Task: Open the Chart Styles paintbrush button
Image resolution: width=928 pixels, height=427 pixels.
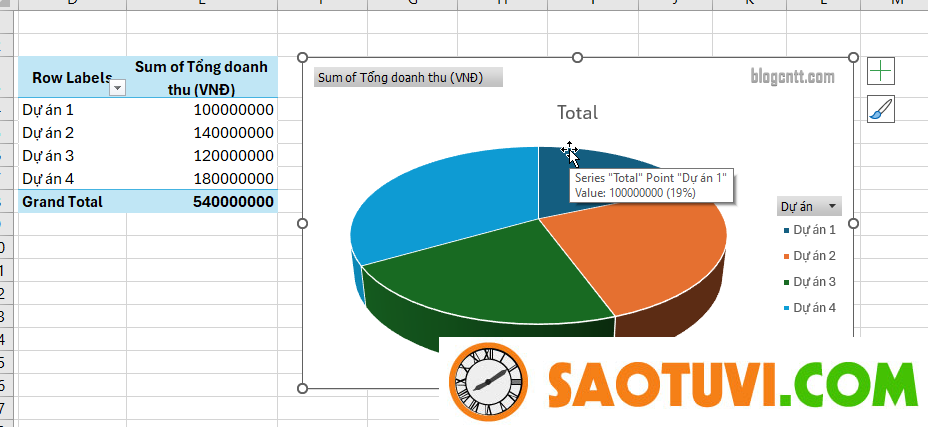Action: tap(880, 110)
